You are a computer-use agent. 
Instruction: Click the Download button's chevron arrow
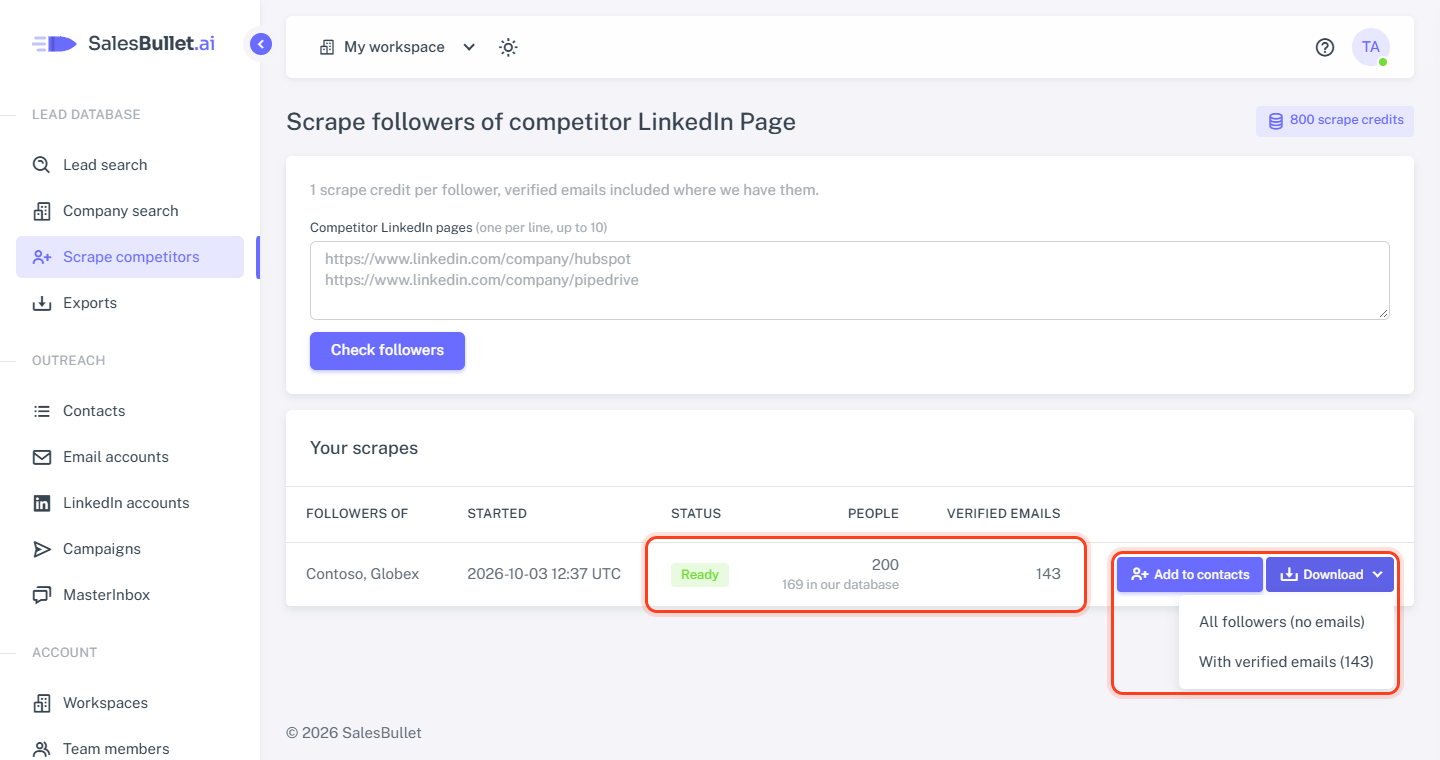(1377, 574)
